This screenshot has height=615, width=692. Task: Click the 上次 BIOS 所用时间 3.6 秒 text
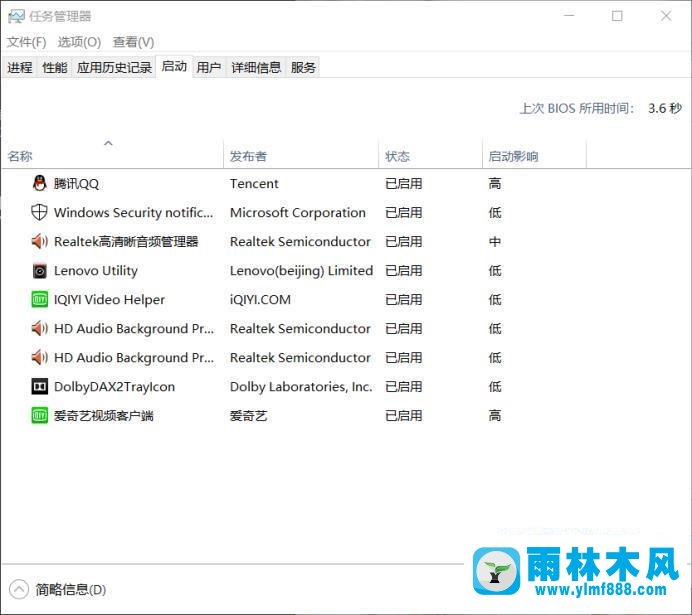(x=601, y=108)
